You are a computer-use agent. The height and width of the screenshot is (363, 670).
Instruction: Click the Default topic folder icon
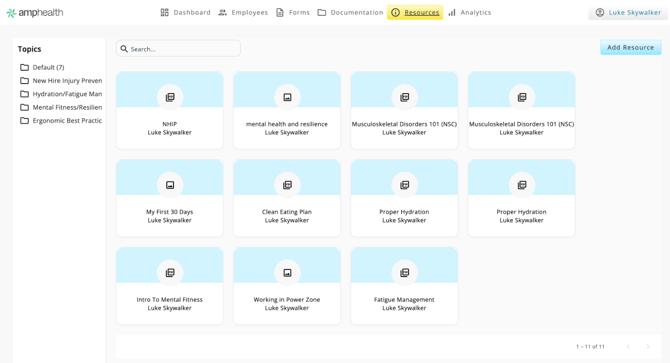25,67
